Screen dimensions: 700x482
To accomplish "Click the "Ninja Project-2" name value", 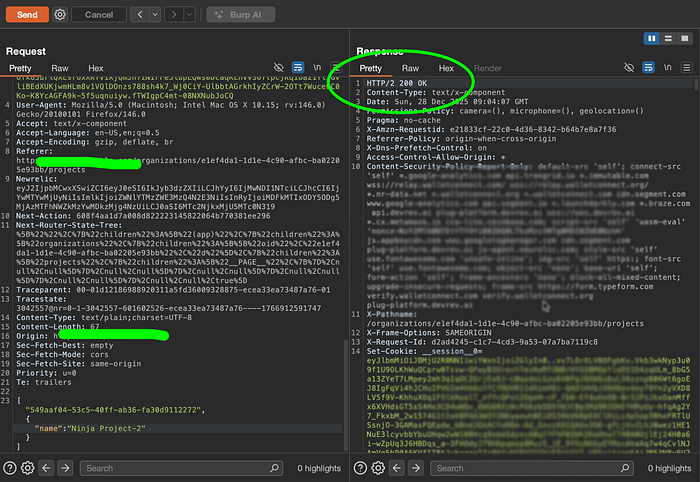I will pyautogui.click(x=106, y=428).
